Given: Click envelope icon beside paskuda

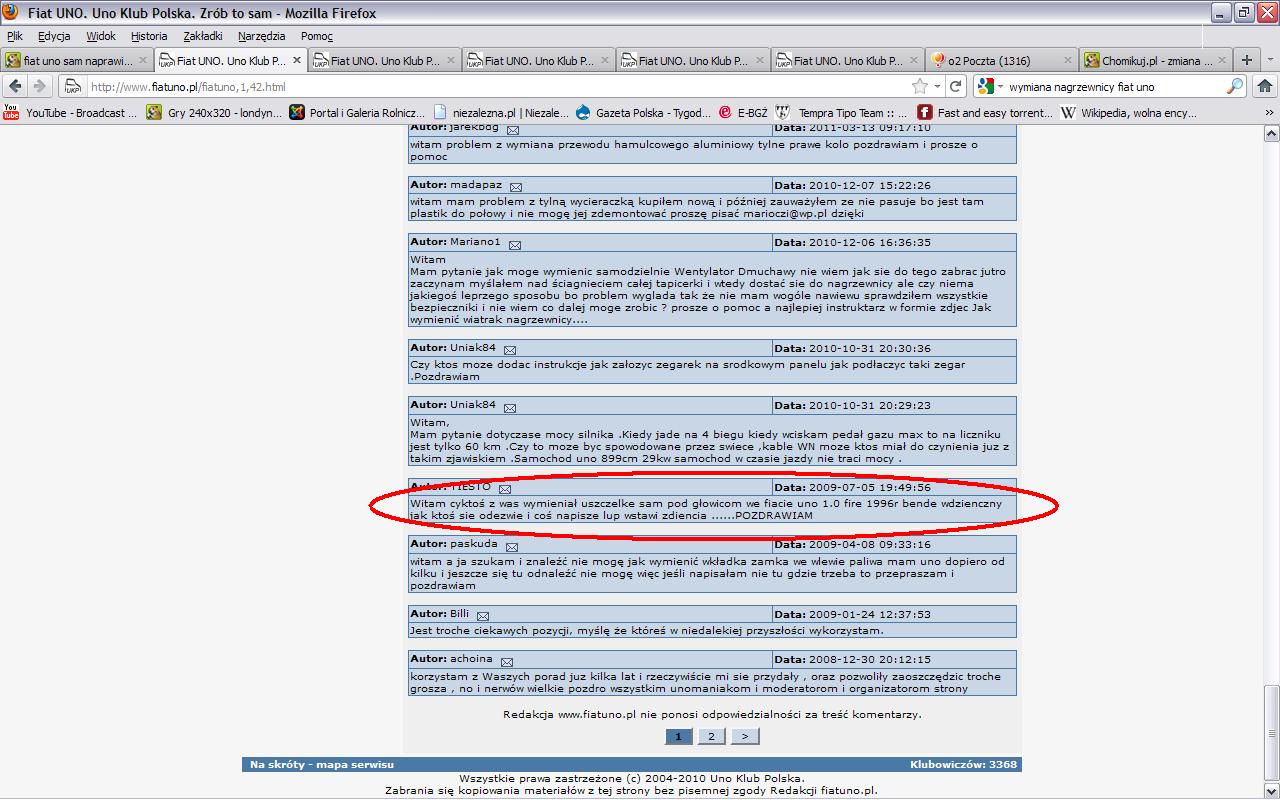Looking at the screenshot, I should 511,547.
